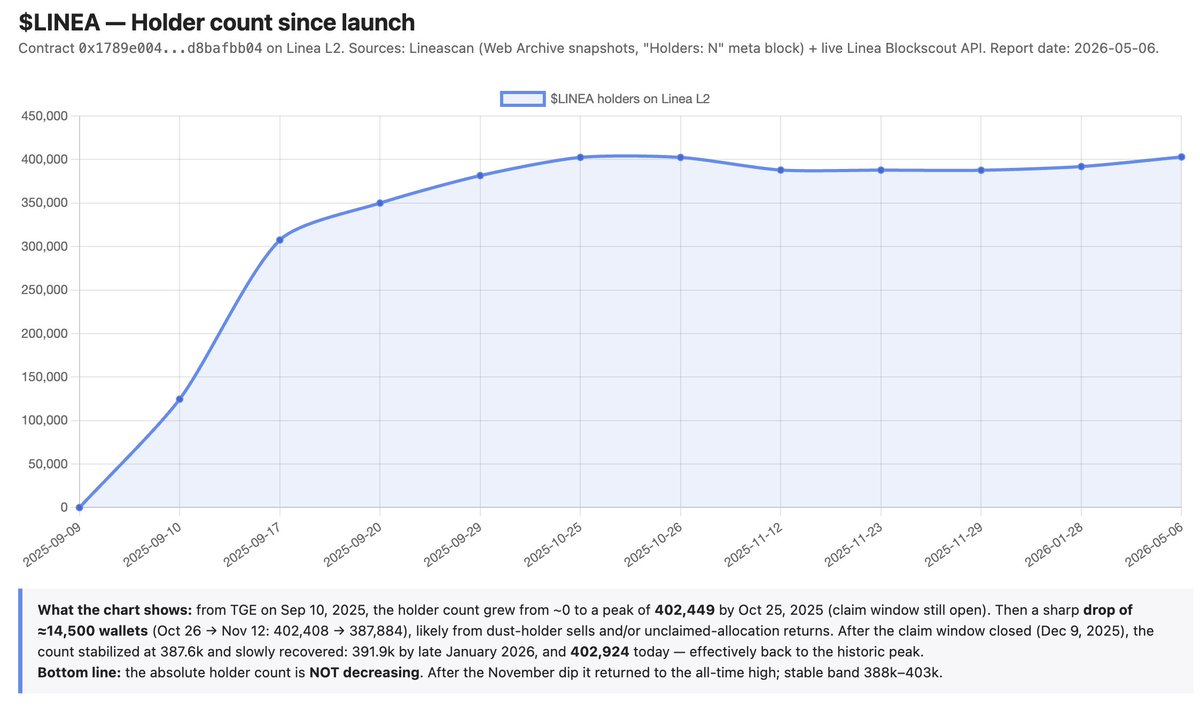Image resolution: width=1200 pixels, height=711 pixels.
Task: Click the y-axis label 350,000
Action: coord(43,203)
